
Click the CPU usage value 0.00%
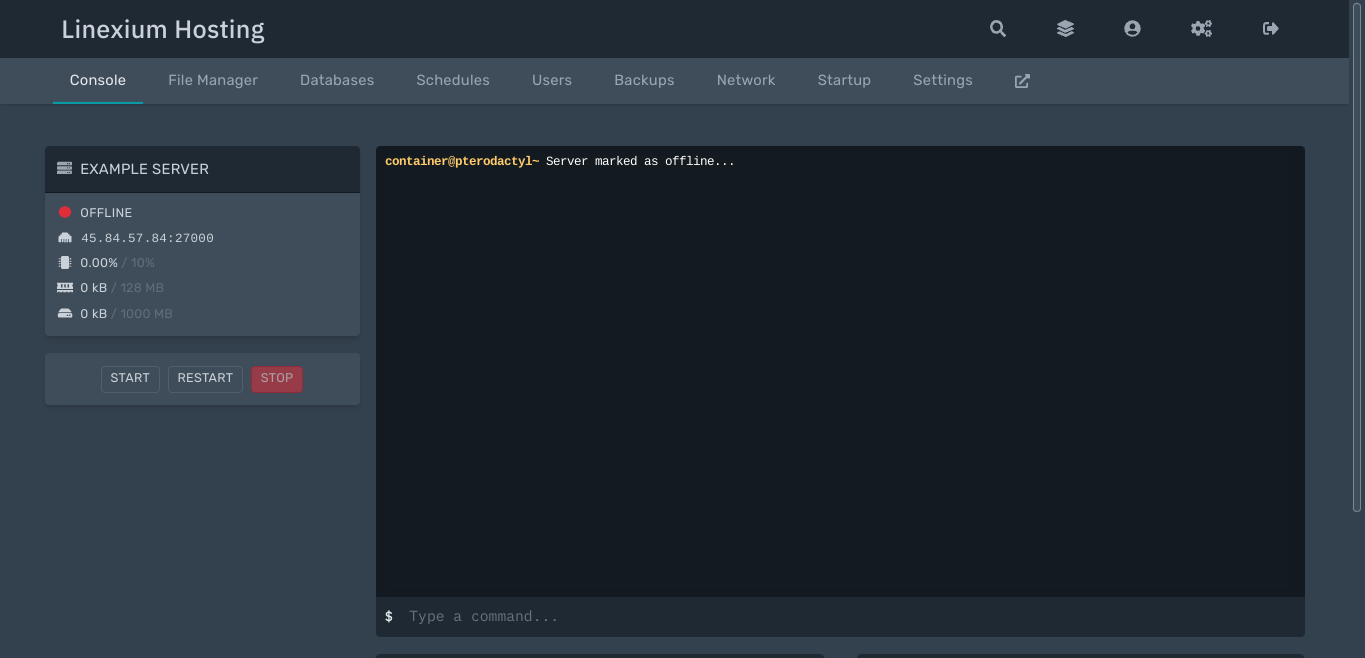click(99, 263)
